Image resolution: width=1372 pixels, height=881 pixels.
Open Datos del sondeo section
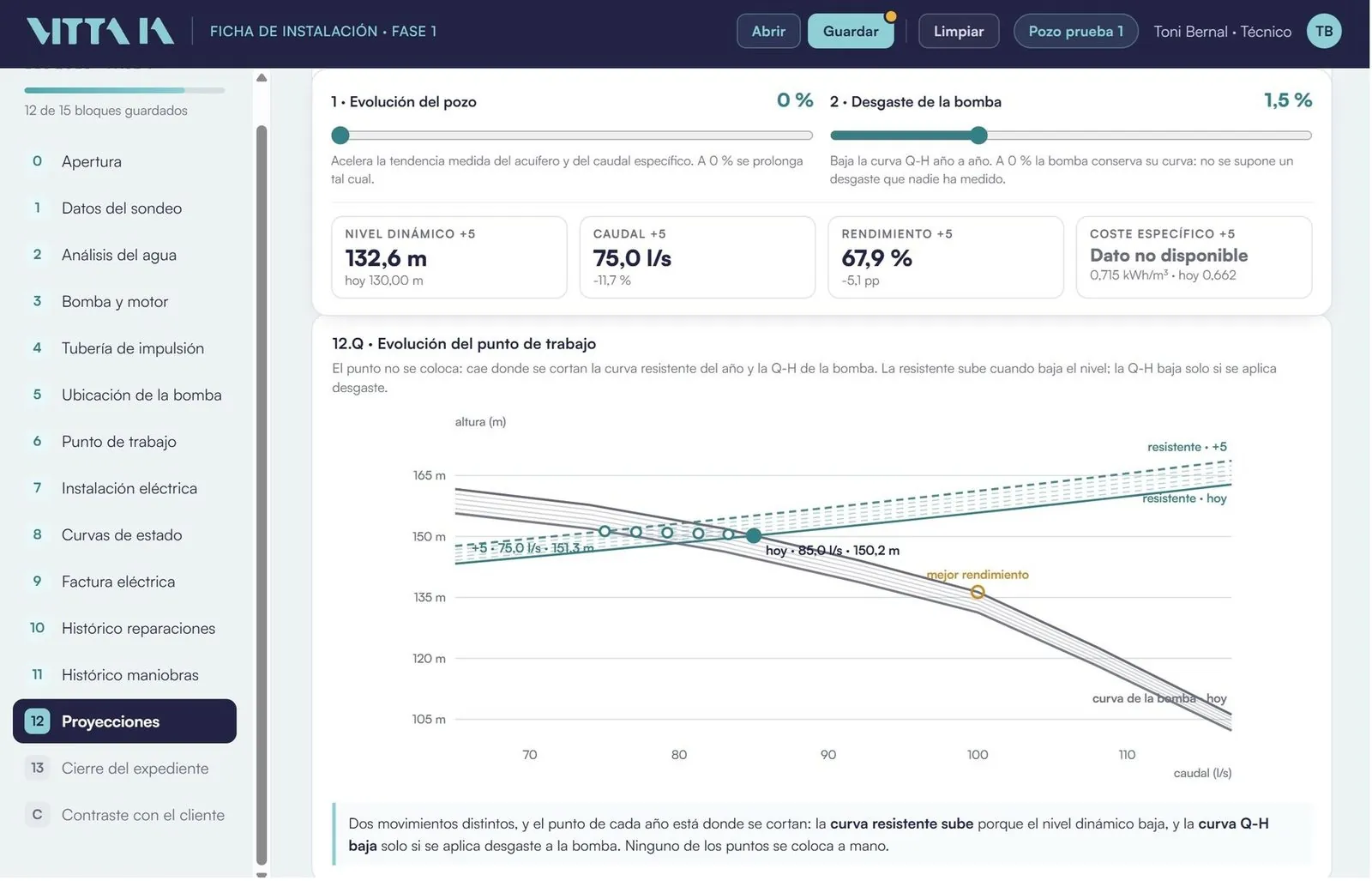tap(124, 208)
